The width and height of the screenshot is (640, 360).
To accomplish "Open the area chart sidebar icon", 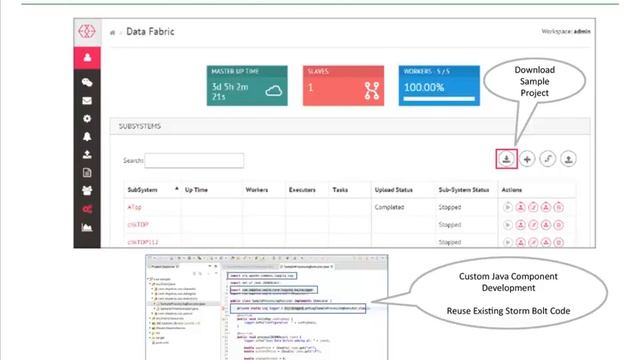I will pos(87,227).
